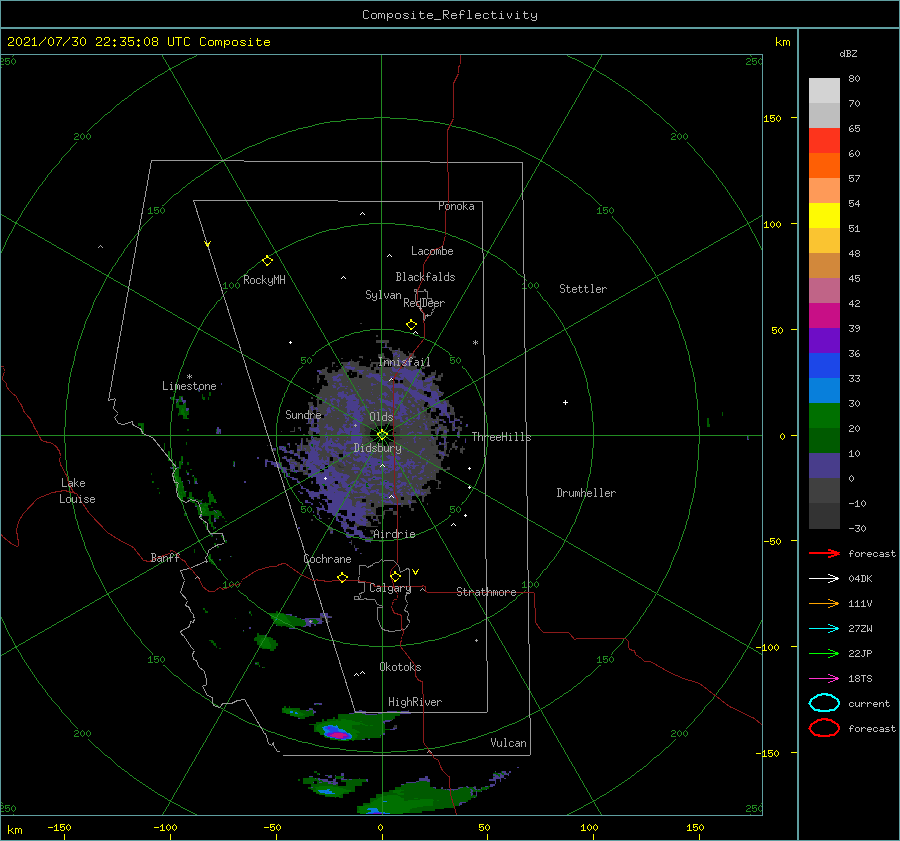Select the blue 33-36 dBZ swatch
The height and width of the screenshot is (841, 900).
point(824,366)
